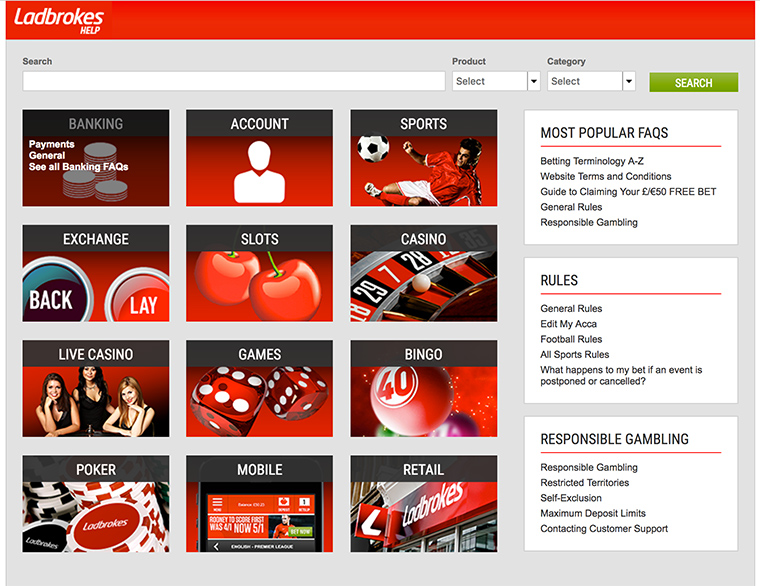Open the Exchange help tile
This screenshot has height=586, width=760.
tap(96, 273)
